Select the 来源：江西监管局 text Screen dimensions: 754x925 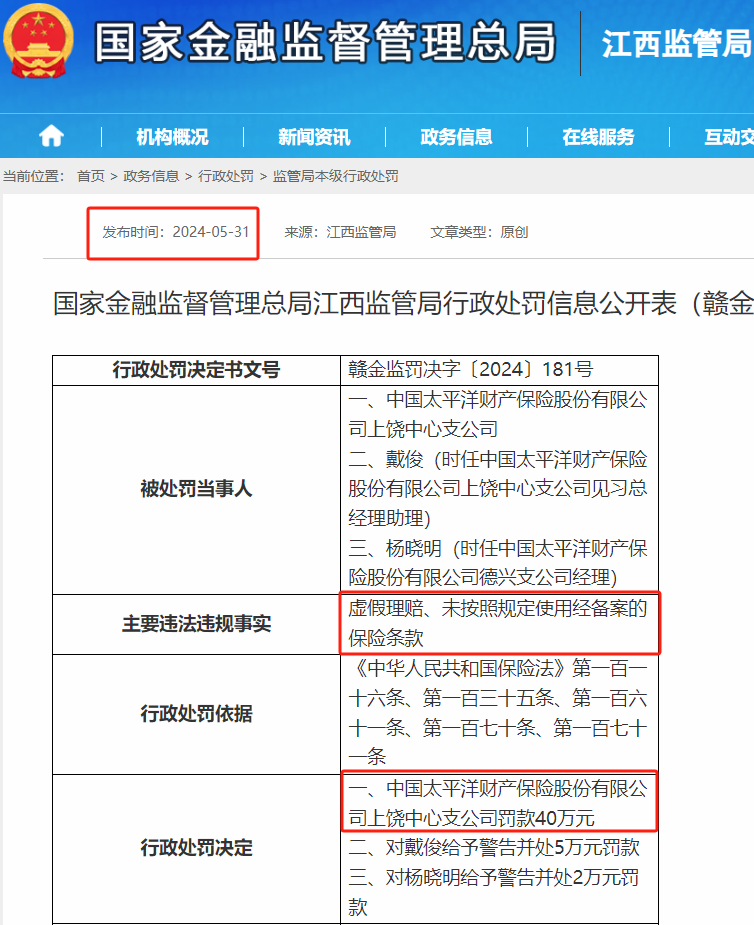pyautogui.click(x=340, y=232)
